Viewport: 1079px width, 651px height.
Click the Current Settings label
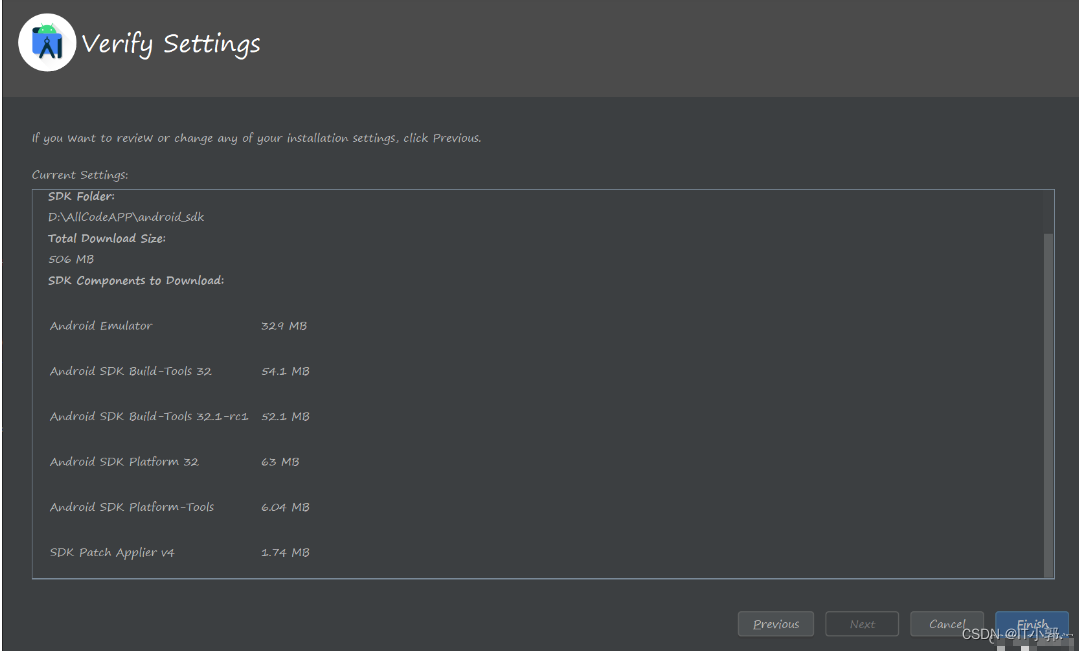[80, 175]
